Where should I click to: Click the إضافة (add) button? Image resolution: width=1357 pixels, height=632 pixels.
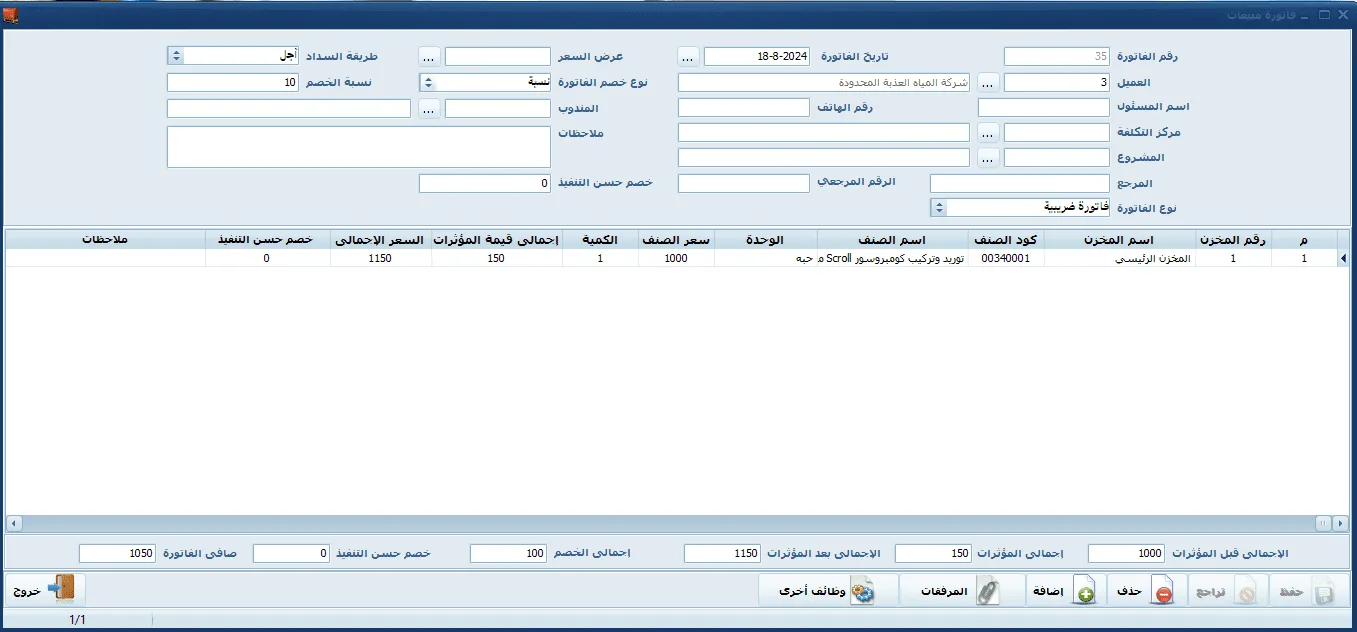pos(1064,592)
